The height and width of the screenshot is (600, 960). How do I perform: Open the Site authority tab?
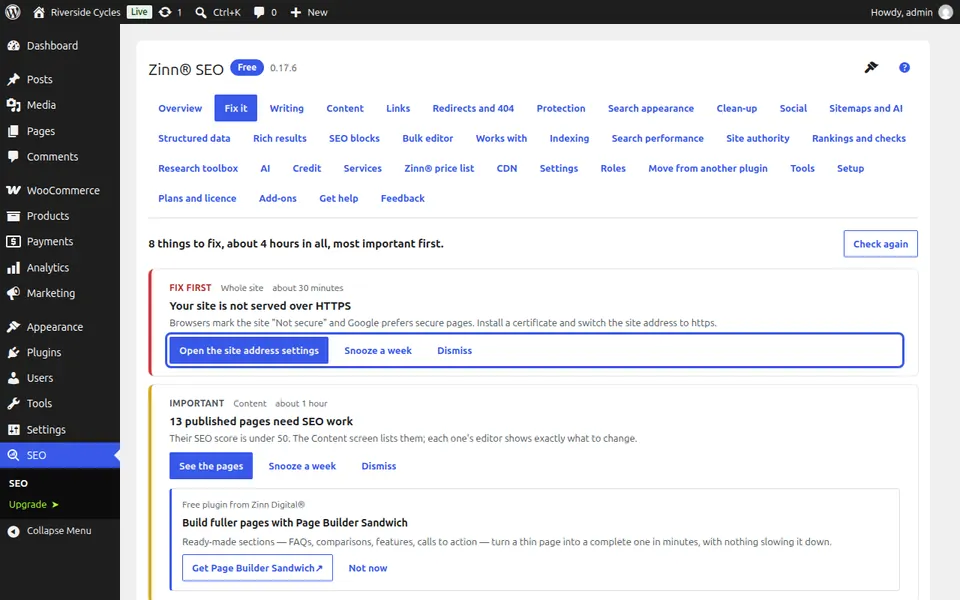[x=757, y=138]
